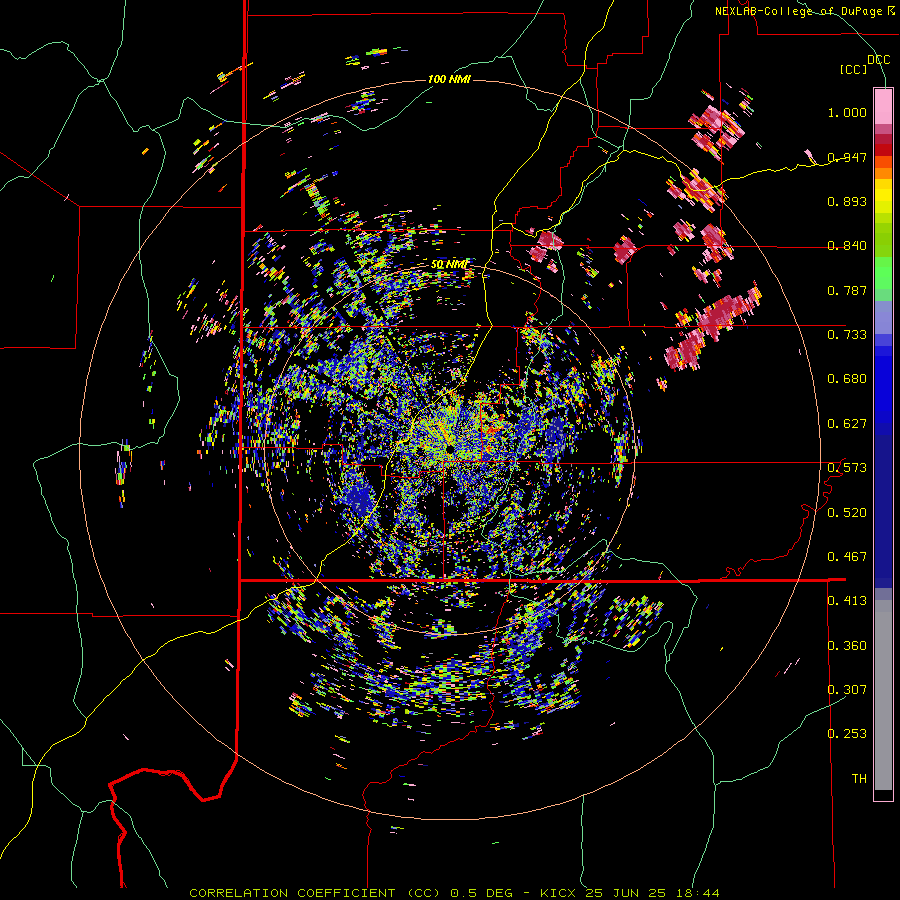This screenshot has height=900, width=900.
Task: Click the 0.947 color scale value
Action: pos(847,157)
